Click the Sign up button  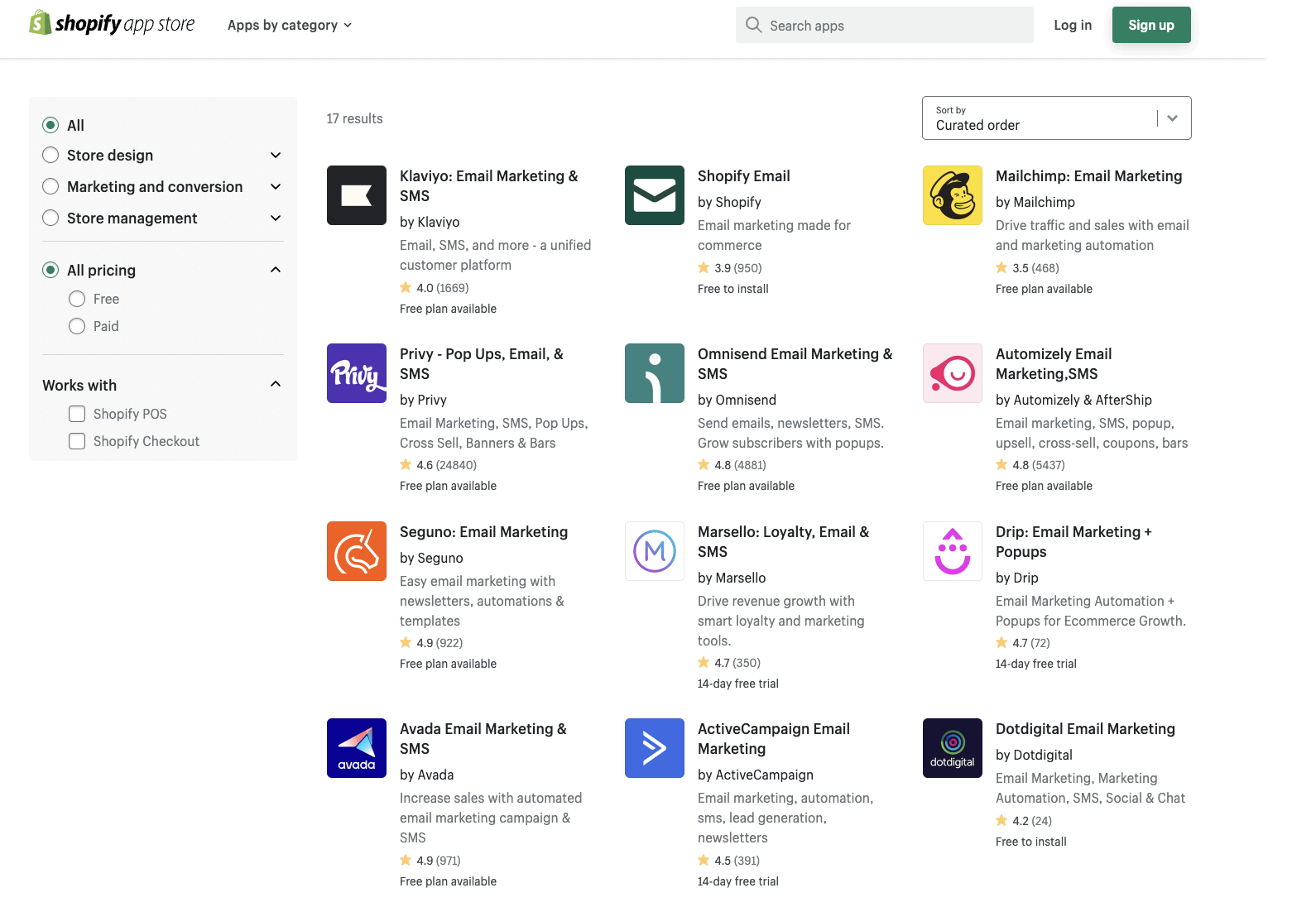pyautogui.click(x=1151, y=25)
